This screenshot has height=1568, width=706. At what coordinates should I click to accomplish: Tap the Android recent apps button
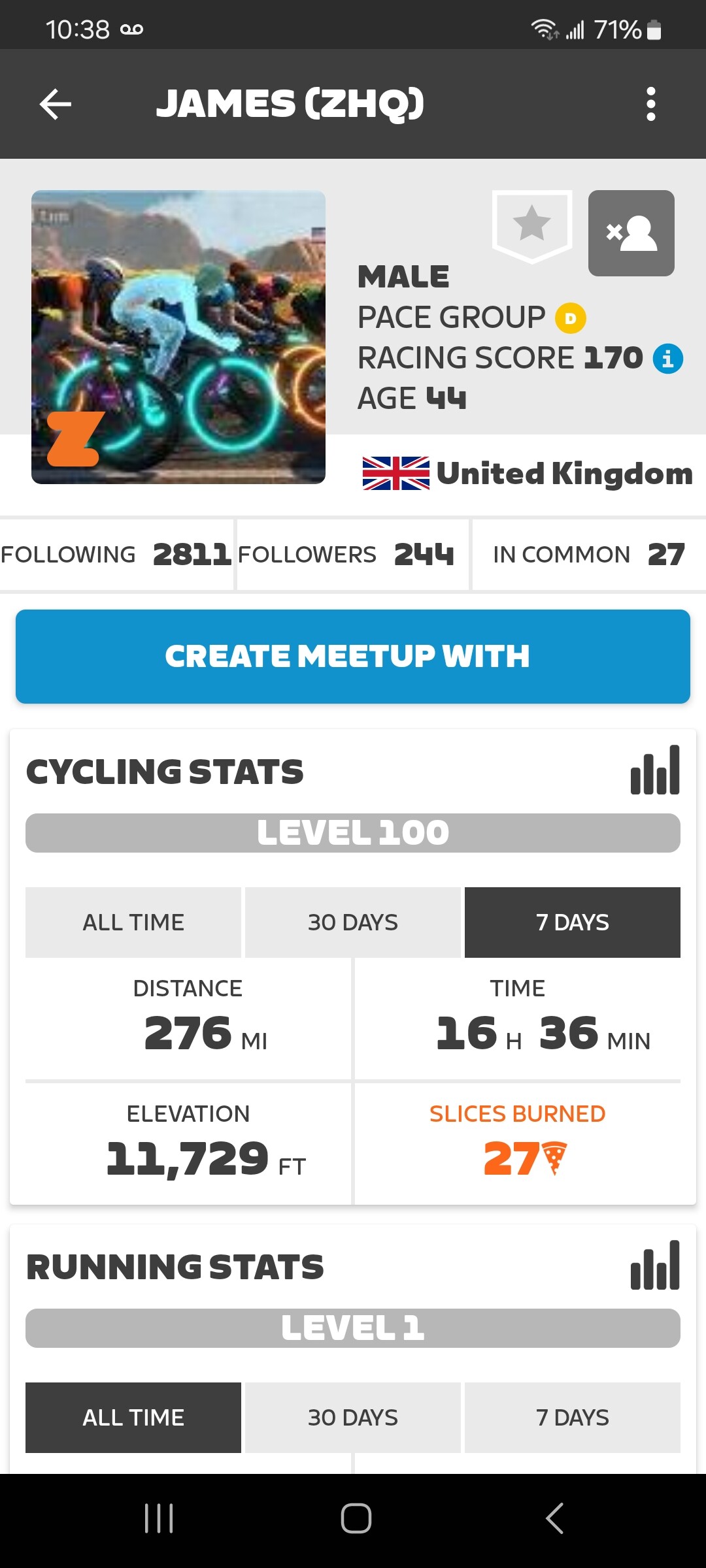click(x=159, y=1518)
